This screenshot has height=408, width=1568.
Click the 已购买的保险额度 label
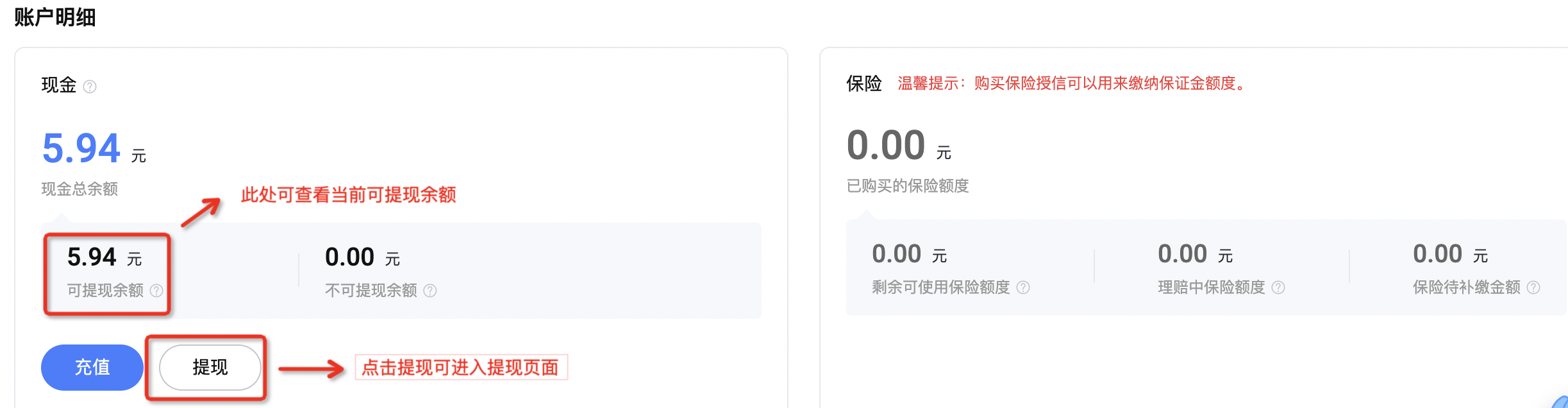pyautogui.click(x=908, y=186)
